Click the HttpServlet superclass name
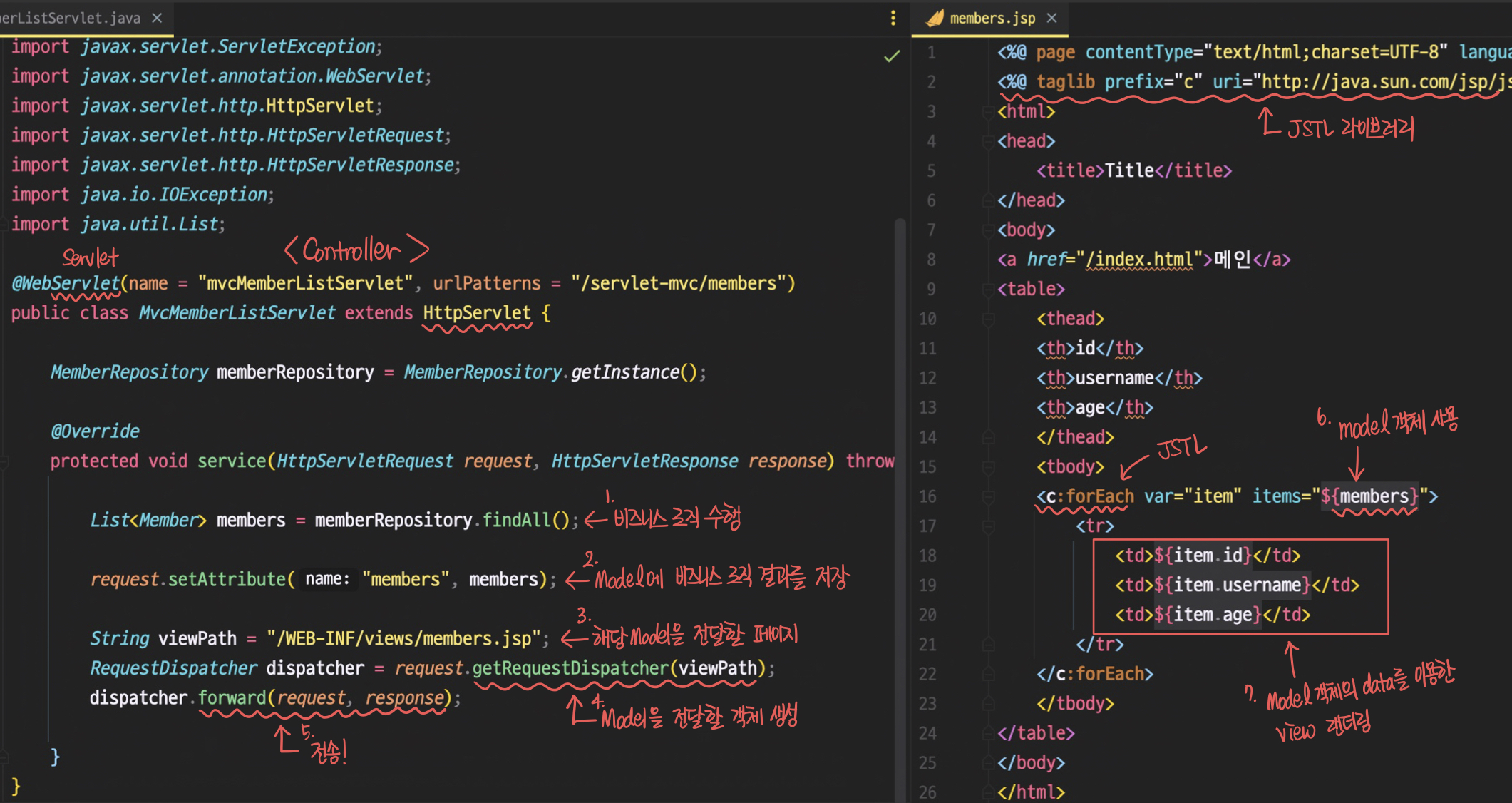Viewport: 1512px width, 803px height. point(477,313)
